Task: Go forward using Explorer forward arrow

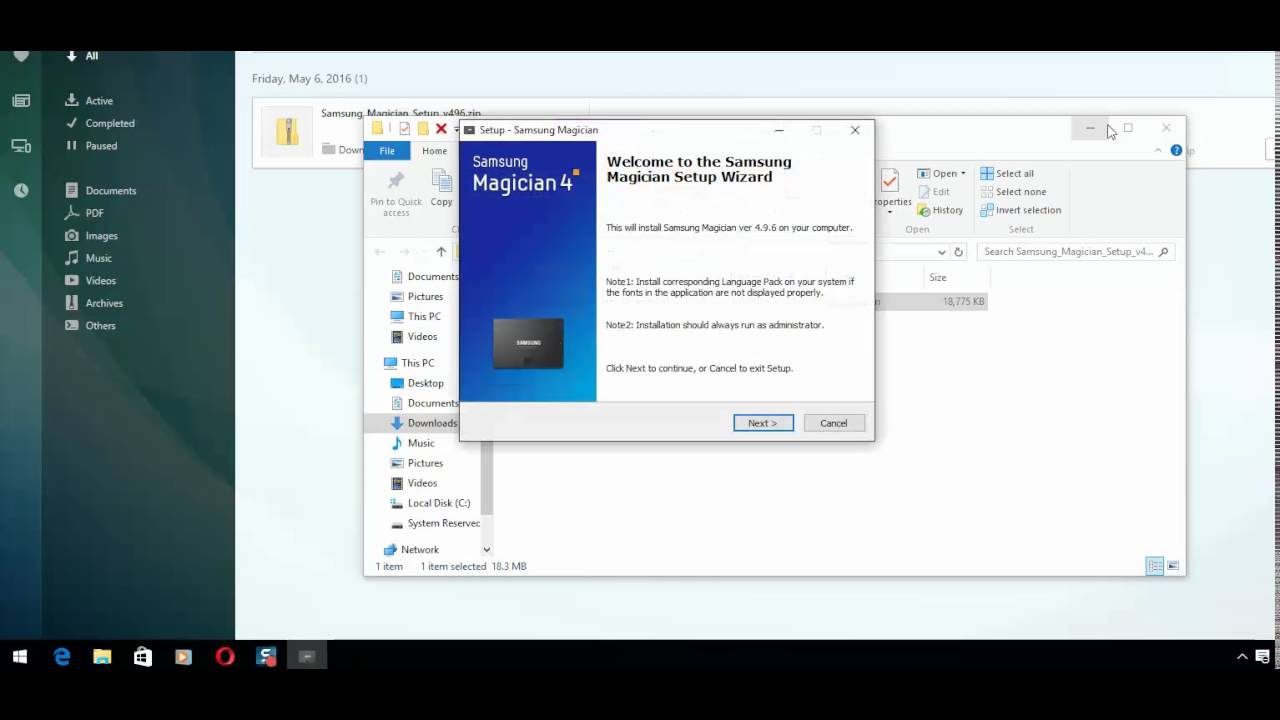Action: tap(404, 252)
